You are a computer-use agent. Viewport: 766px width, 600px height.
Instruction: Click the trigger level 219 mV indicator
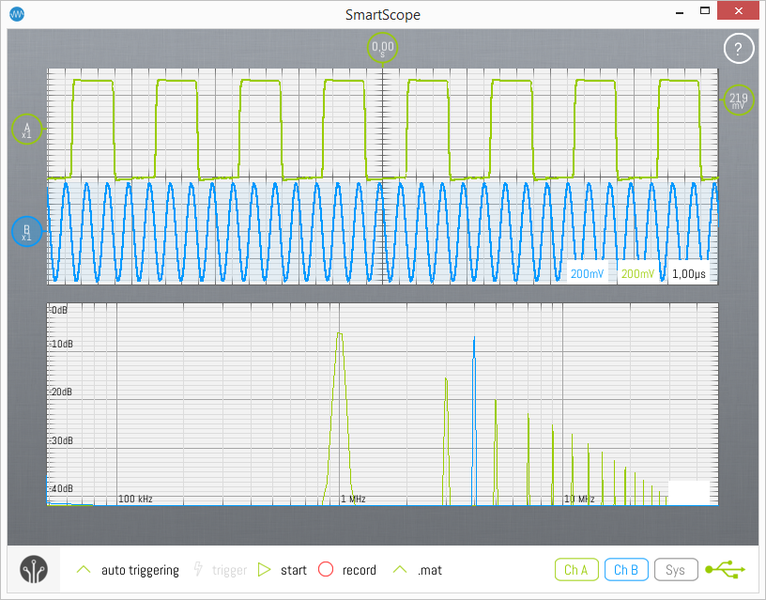(738, 99)
